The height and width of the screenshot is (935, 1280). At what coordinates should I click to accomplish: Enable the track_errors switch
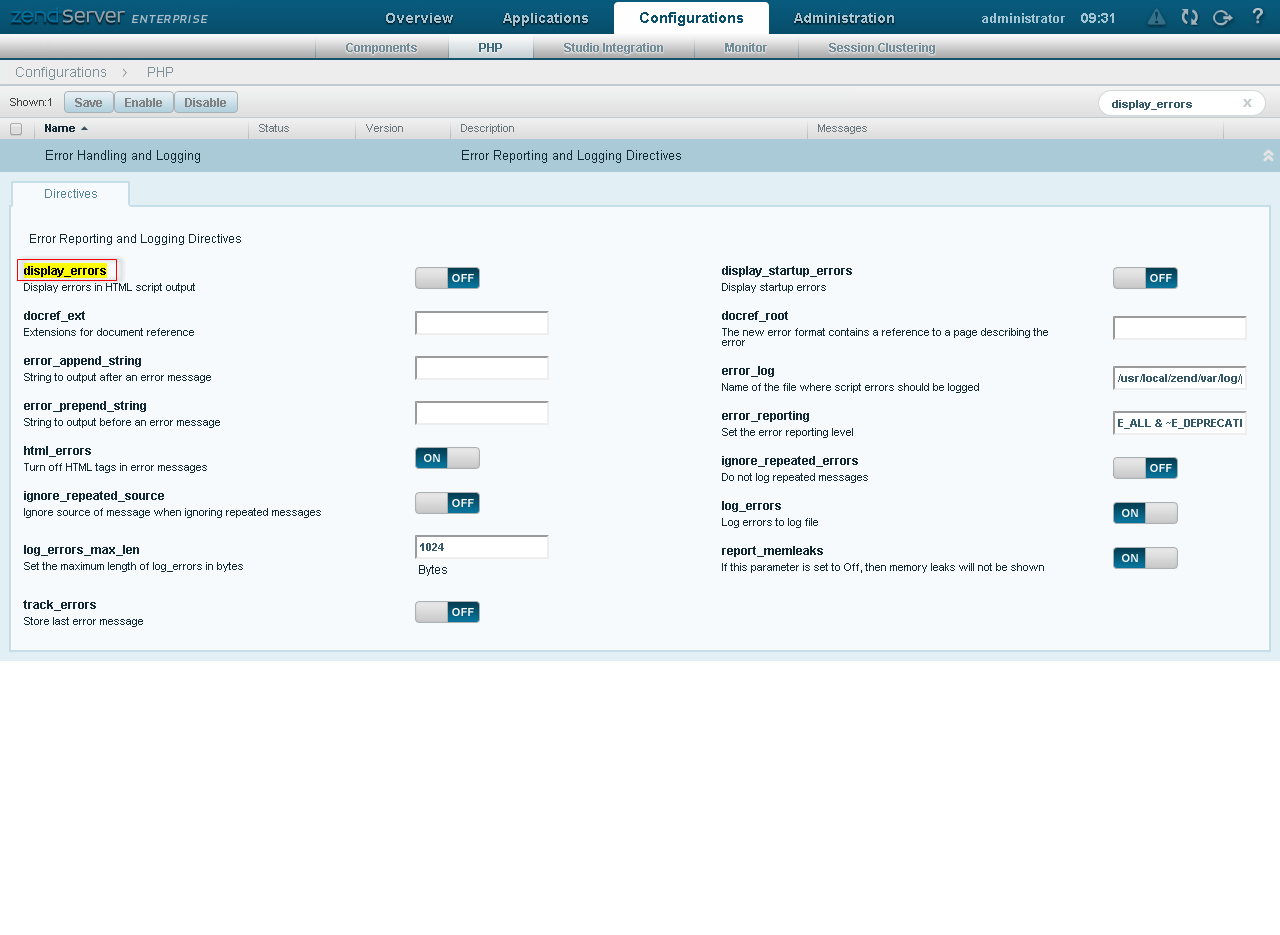point(447,612)
